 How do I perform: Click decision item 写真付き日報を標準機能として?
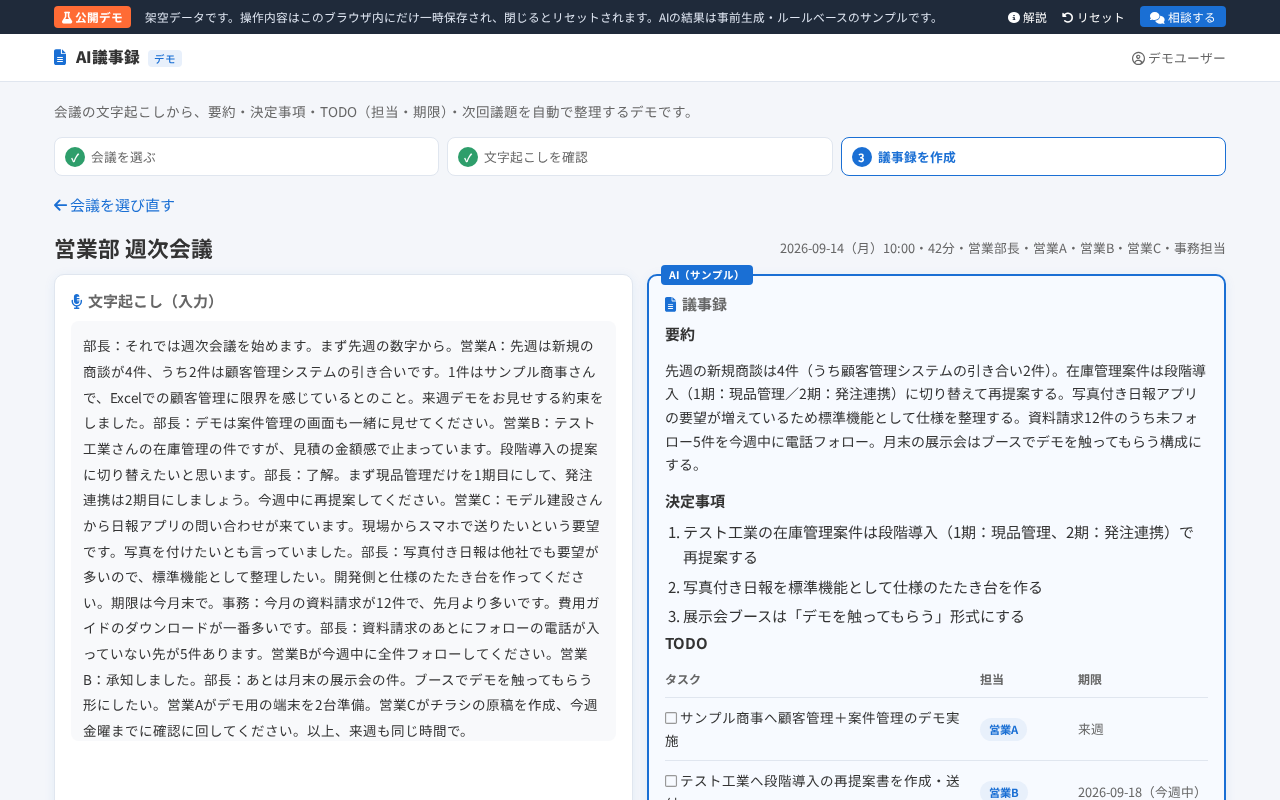point(862,586)
